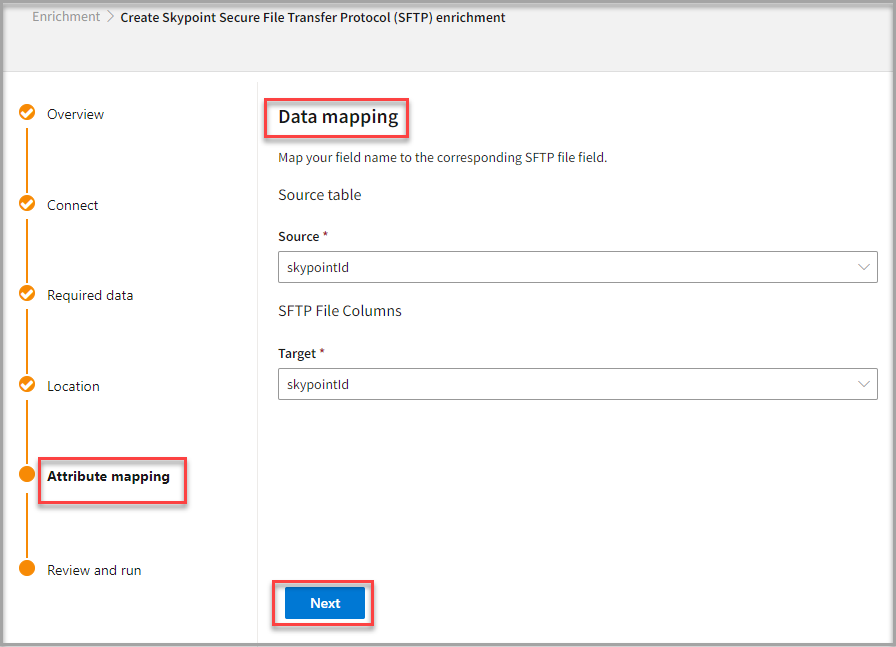
Task: Switch to the Connect step label
Action: point(72,205)
